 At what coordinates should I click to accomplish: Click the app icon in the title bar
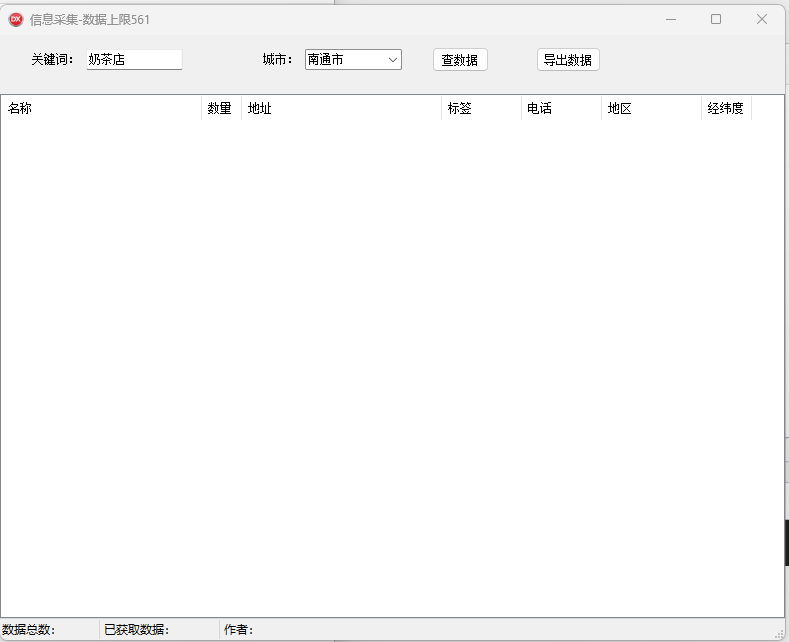point(16,19)
